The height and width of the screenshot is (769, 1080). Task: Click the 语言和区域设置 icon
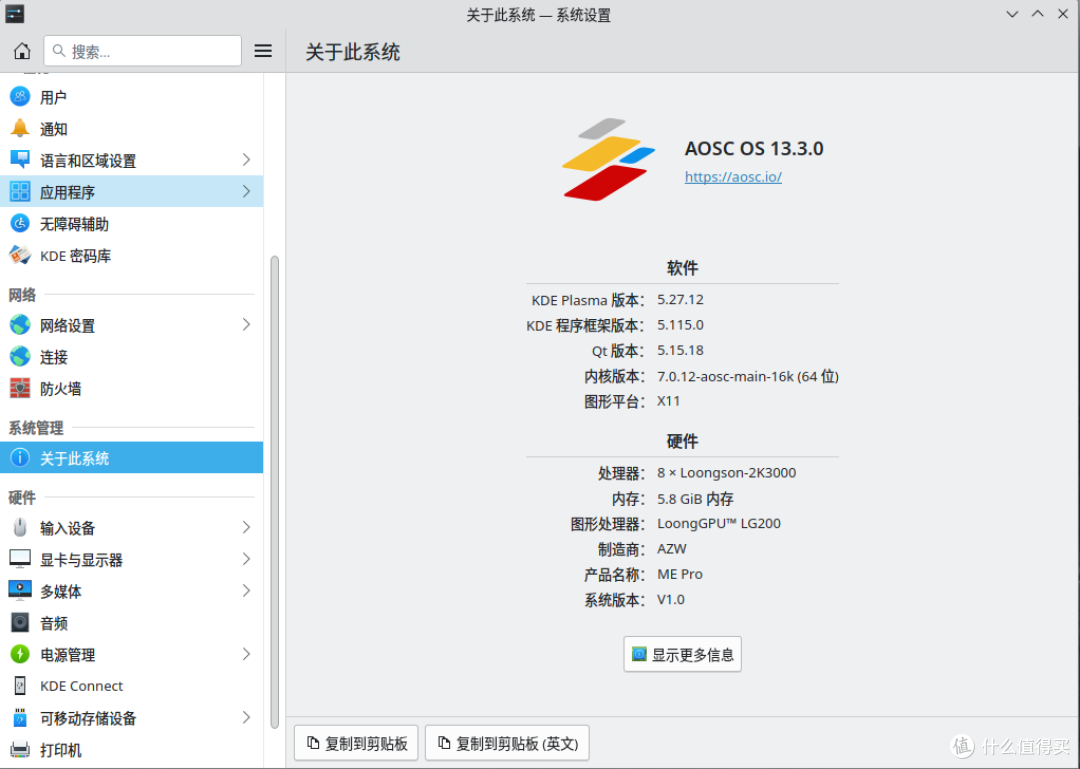click(20, 160)
